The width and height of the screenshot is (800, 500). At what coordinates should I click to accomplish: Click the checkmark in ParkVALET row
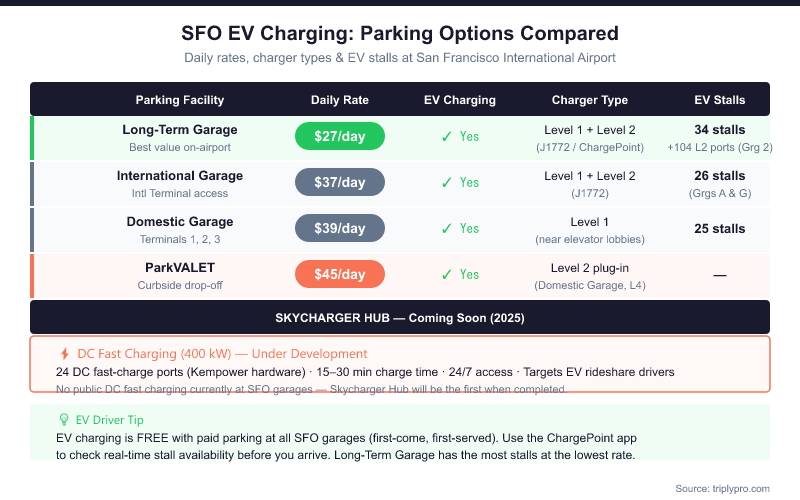(x=447, y=275)
